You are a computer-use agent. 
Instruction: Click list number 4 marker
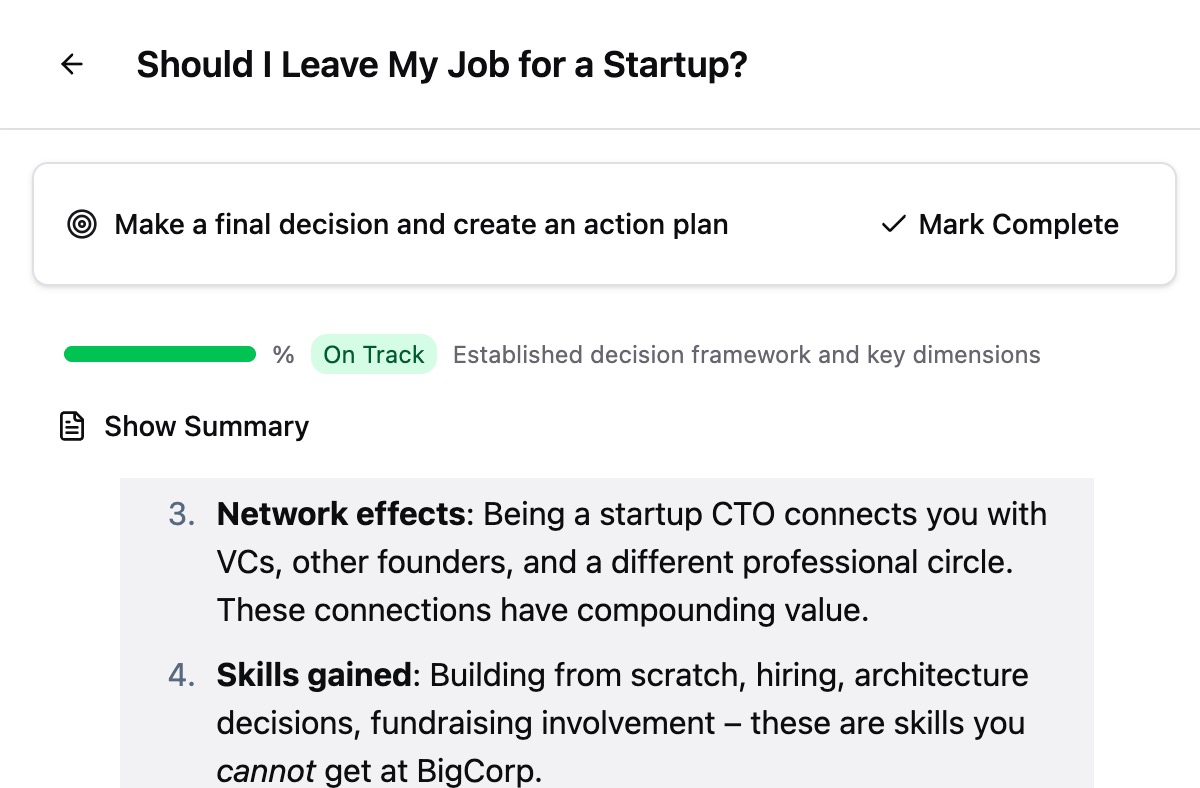pyautogui.click(x=181, y=675)
